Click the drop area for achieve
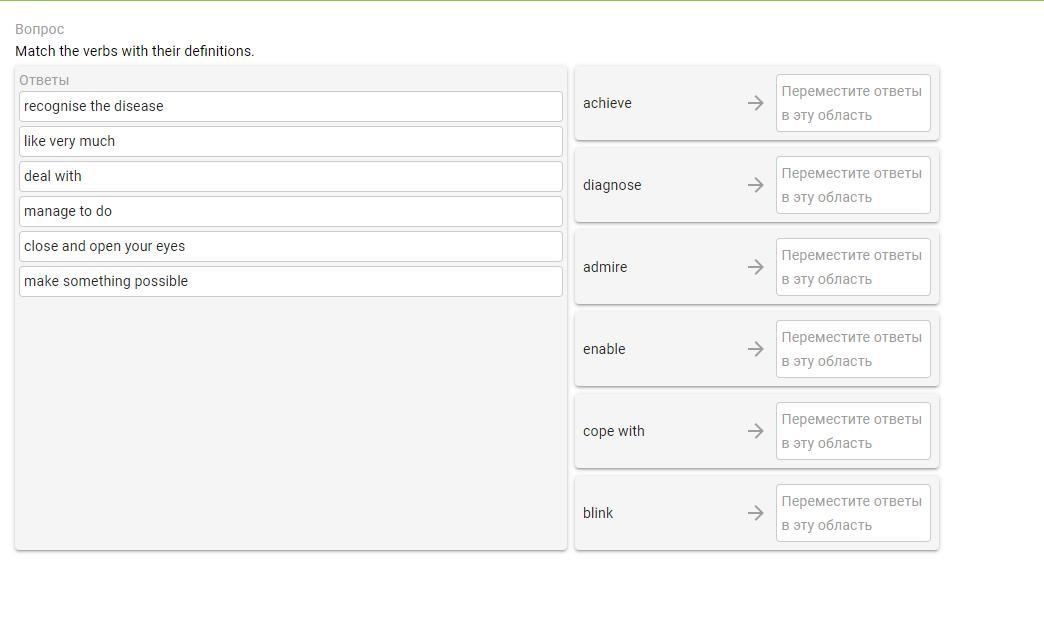1044x631 pixels. tap(853, 103)
